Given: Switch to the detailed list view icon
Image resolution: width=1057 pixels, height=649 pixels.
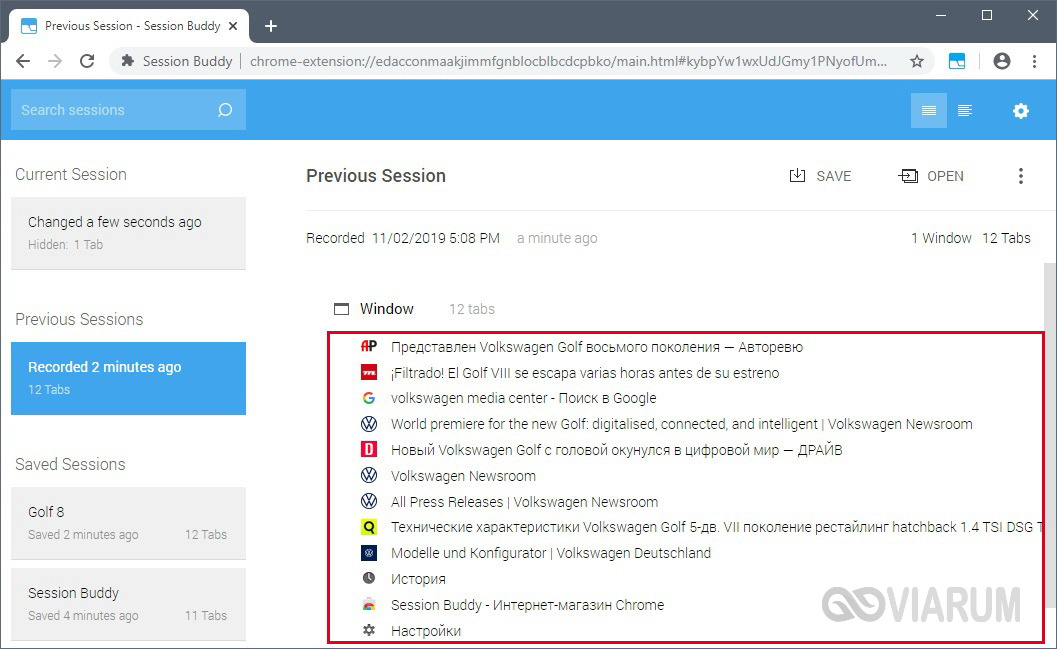Looking at the screenshot, I should coord(965,111).
